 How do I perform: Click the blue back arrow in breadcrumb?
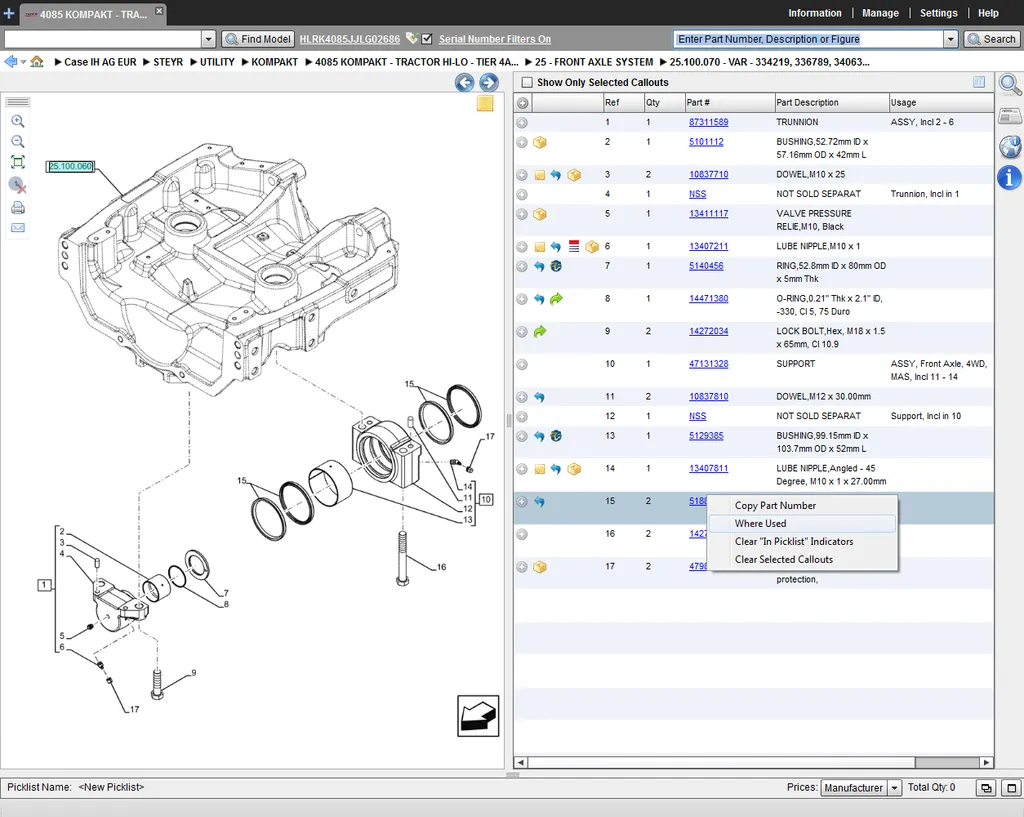[x=10, y=61]
